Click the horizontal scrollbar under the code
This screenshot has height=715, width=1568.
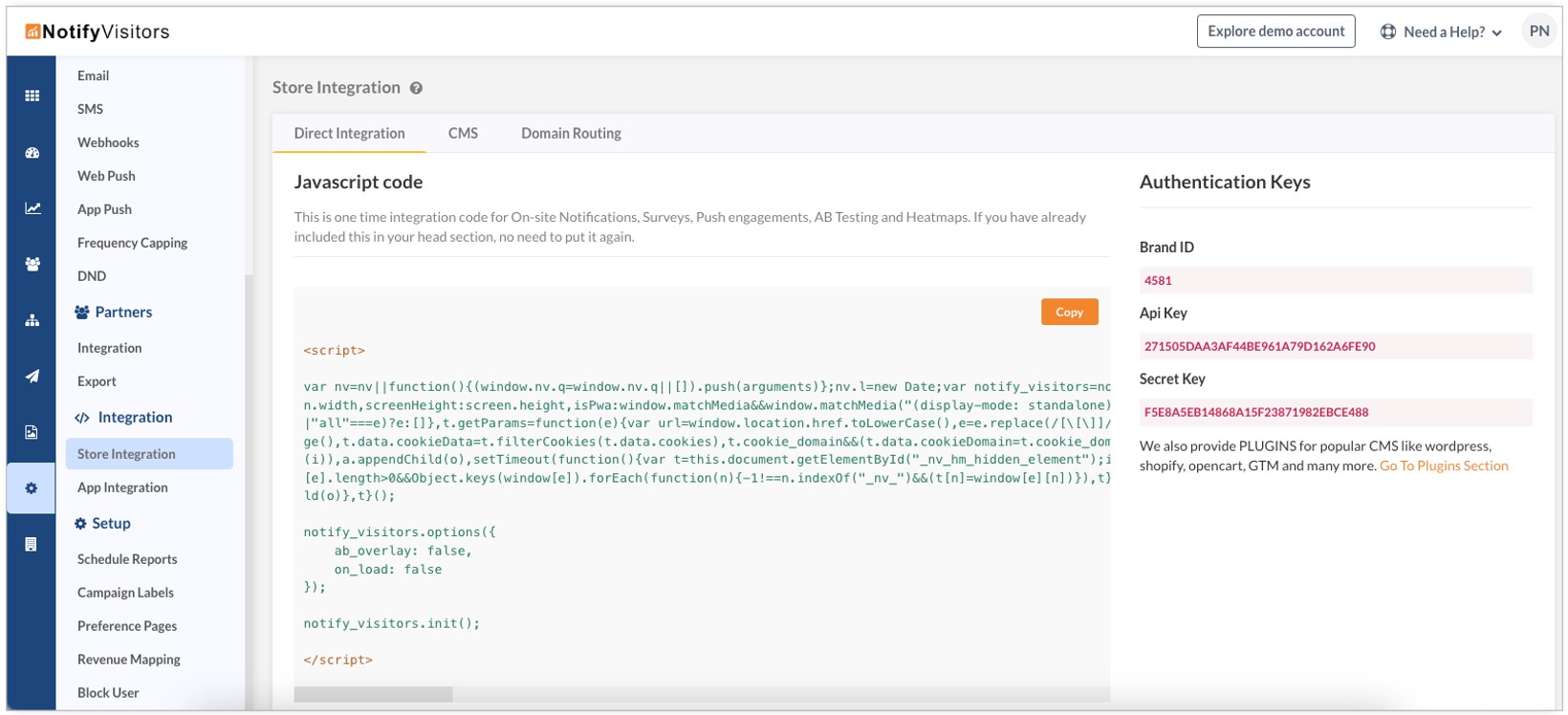(x=373, y=695)
